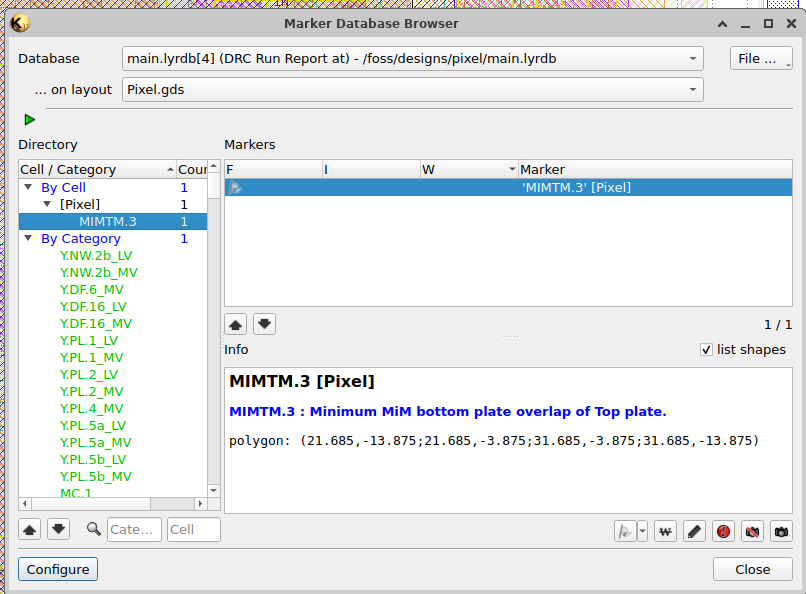Image resolution: width=806 pixels, height=594 pixels.
Task: Toggle the list shapes checkbox
Action: (706, 350)
